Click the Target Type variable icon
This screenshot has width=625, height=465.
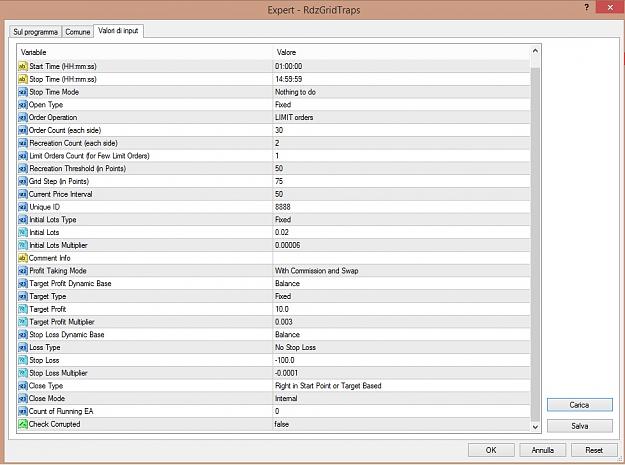pyautogui.click(x=23, y=296)
